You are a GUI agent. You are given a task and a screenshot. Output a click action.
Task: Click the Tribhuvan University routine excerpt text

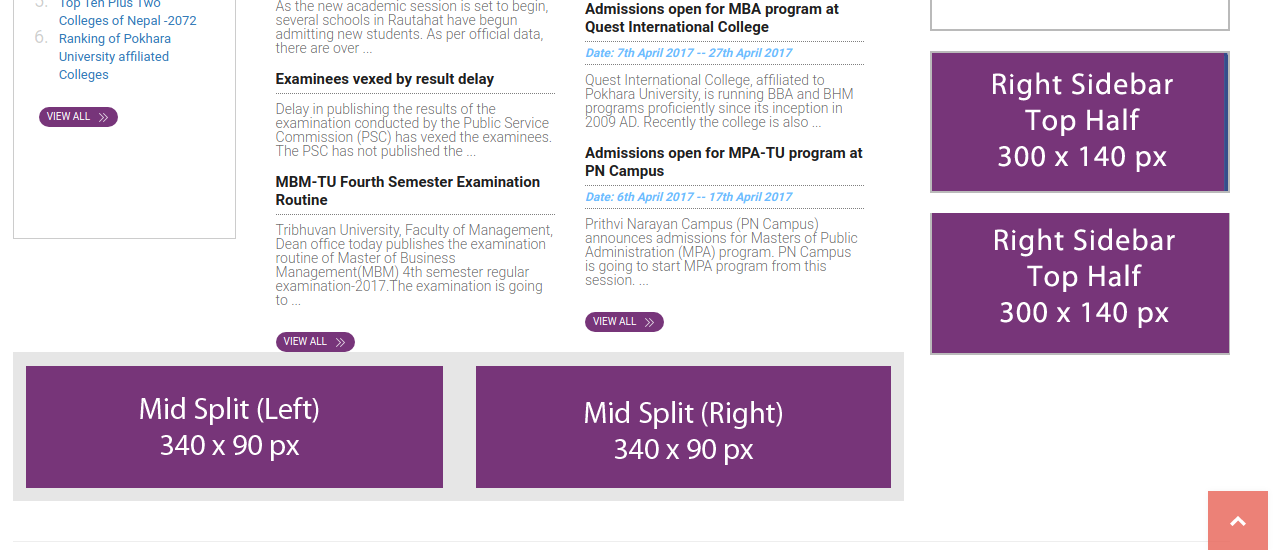(x=412, y=265)
